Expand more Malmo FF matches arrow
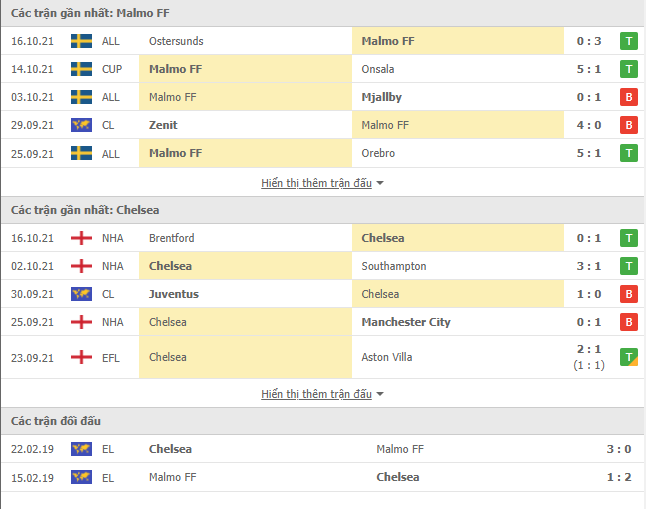646x509 pixels. point(380,183)
